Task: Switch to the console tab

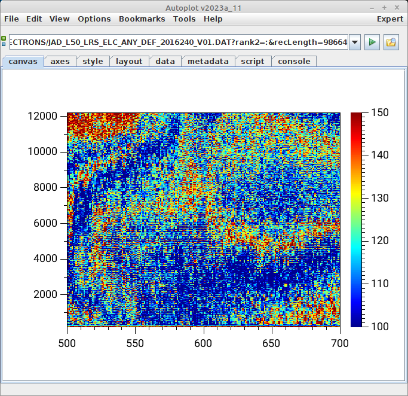Action: (294, 61)
